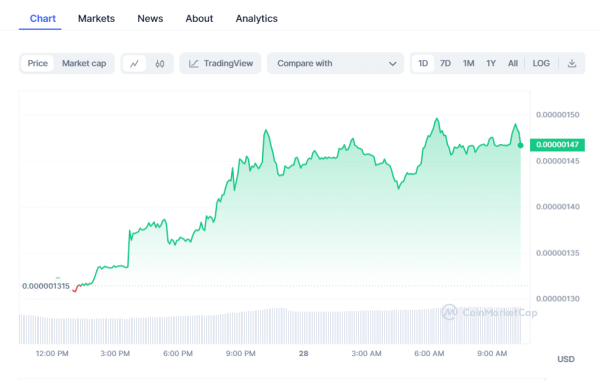This screenshot has width=600, height=381.
Task: Switch to the About tab
Action: (x=199, y=18)
